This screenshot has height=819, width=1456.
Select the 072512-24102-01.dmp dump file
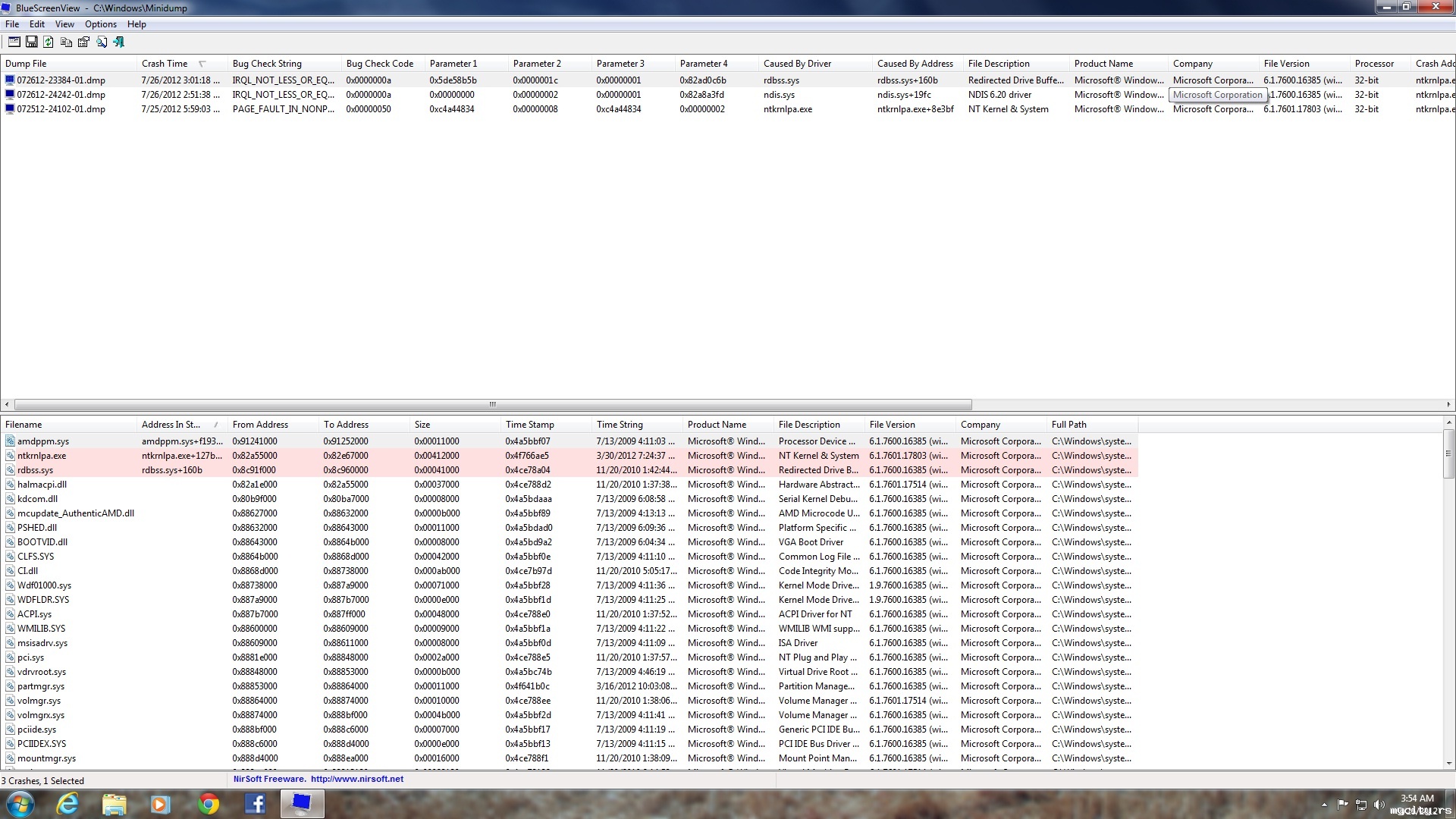(x=61, y=109)
